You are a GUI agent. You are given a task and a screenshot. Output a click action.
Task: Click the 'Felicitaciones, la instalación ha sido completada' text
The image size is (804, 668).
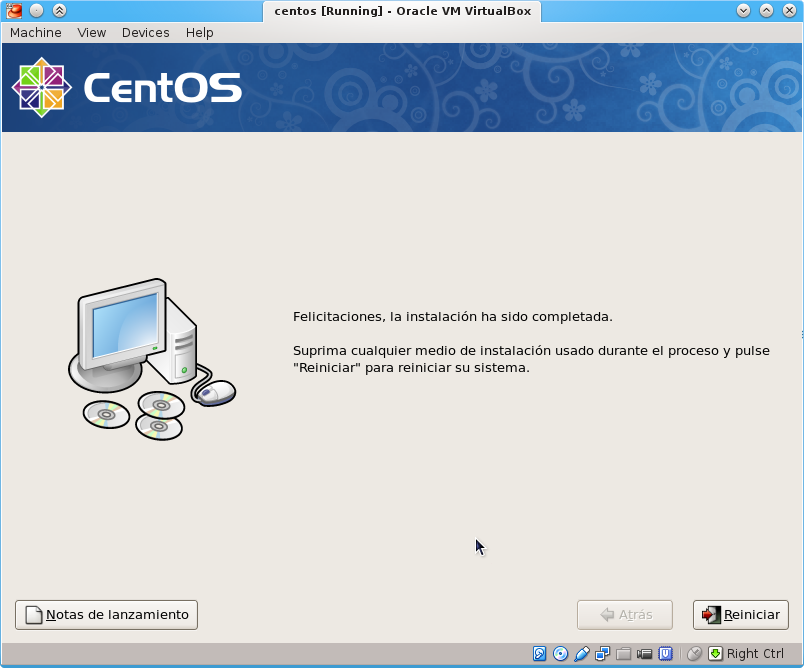[x=453, y=317]
